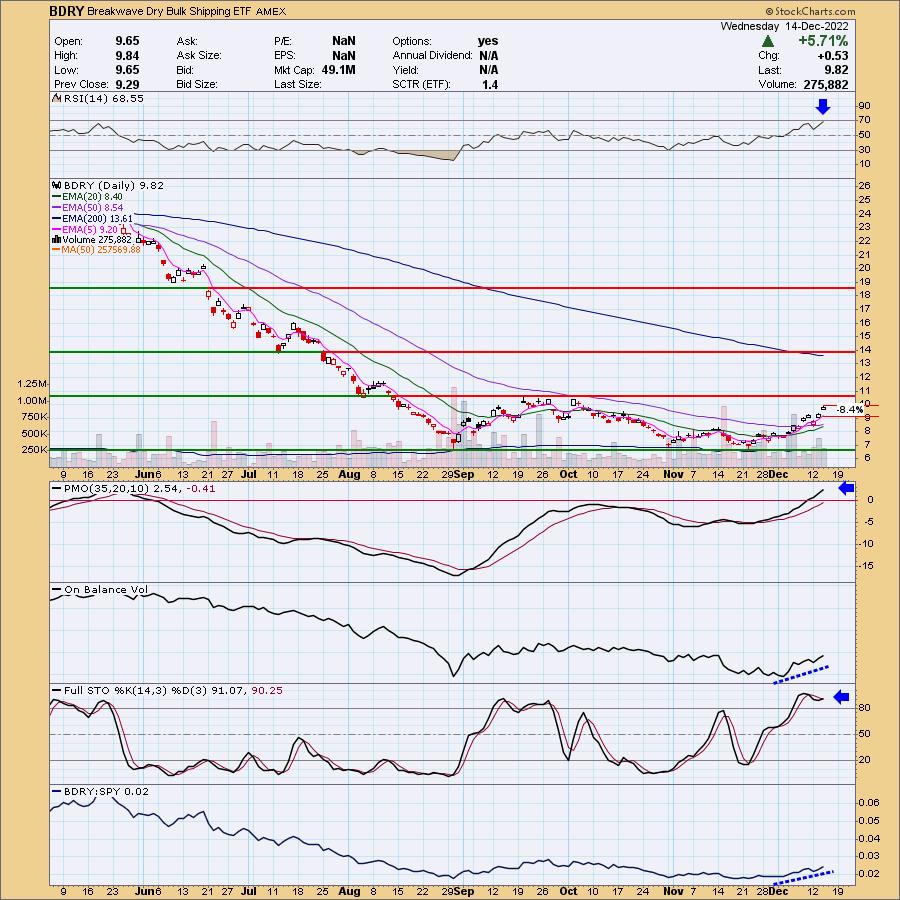Screen dimensions: 900x900
Task: Click the 'Ask:' label
Action: tap(187, 41)
